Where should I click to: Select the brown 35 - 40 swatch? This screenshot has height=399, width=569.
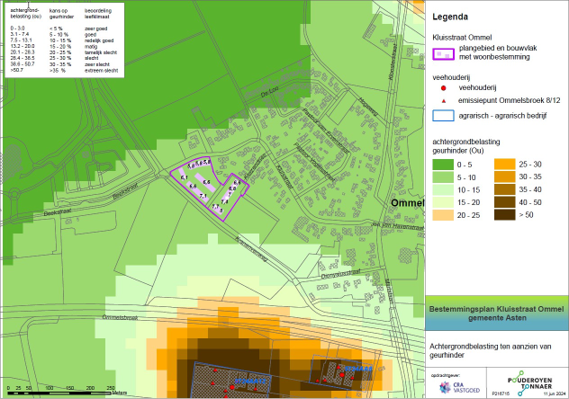[x=505, y=189]
